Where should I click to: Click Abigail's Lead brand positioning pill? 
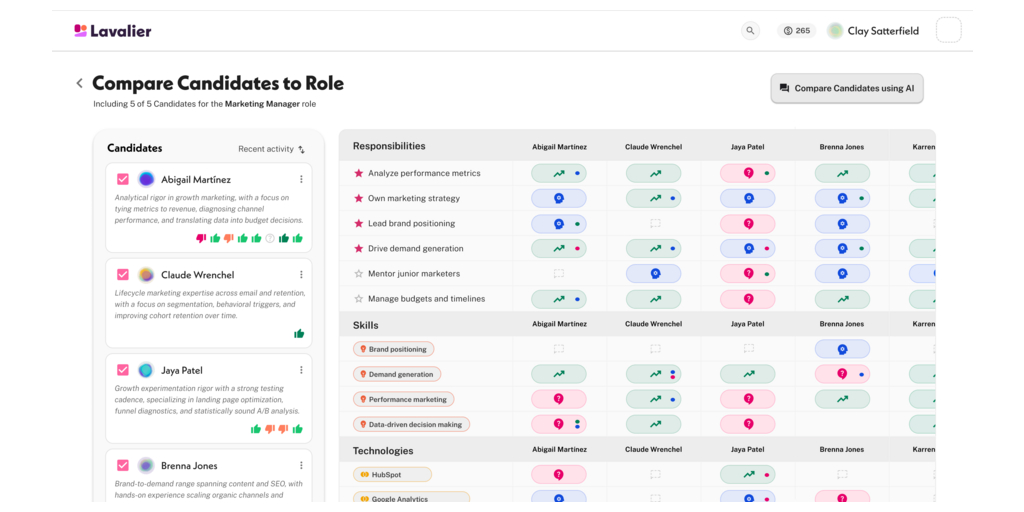click(x=558, y=223)
